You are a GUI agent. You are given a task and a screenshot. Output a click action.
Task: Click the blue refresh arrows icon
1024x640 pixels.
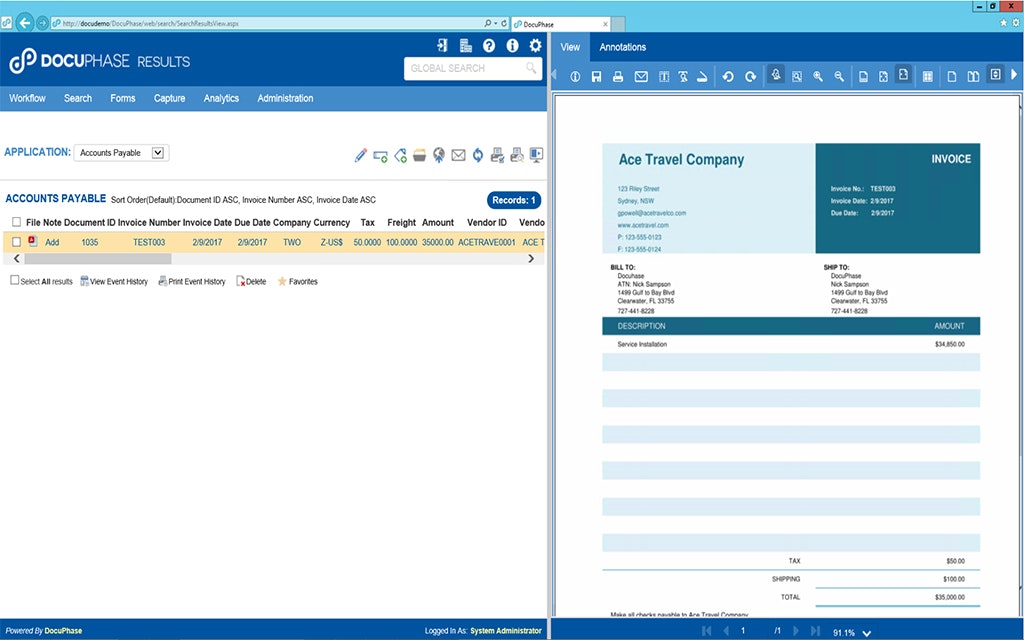point(478,155)
